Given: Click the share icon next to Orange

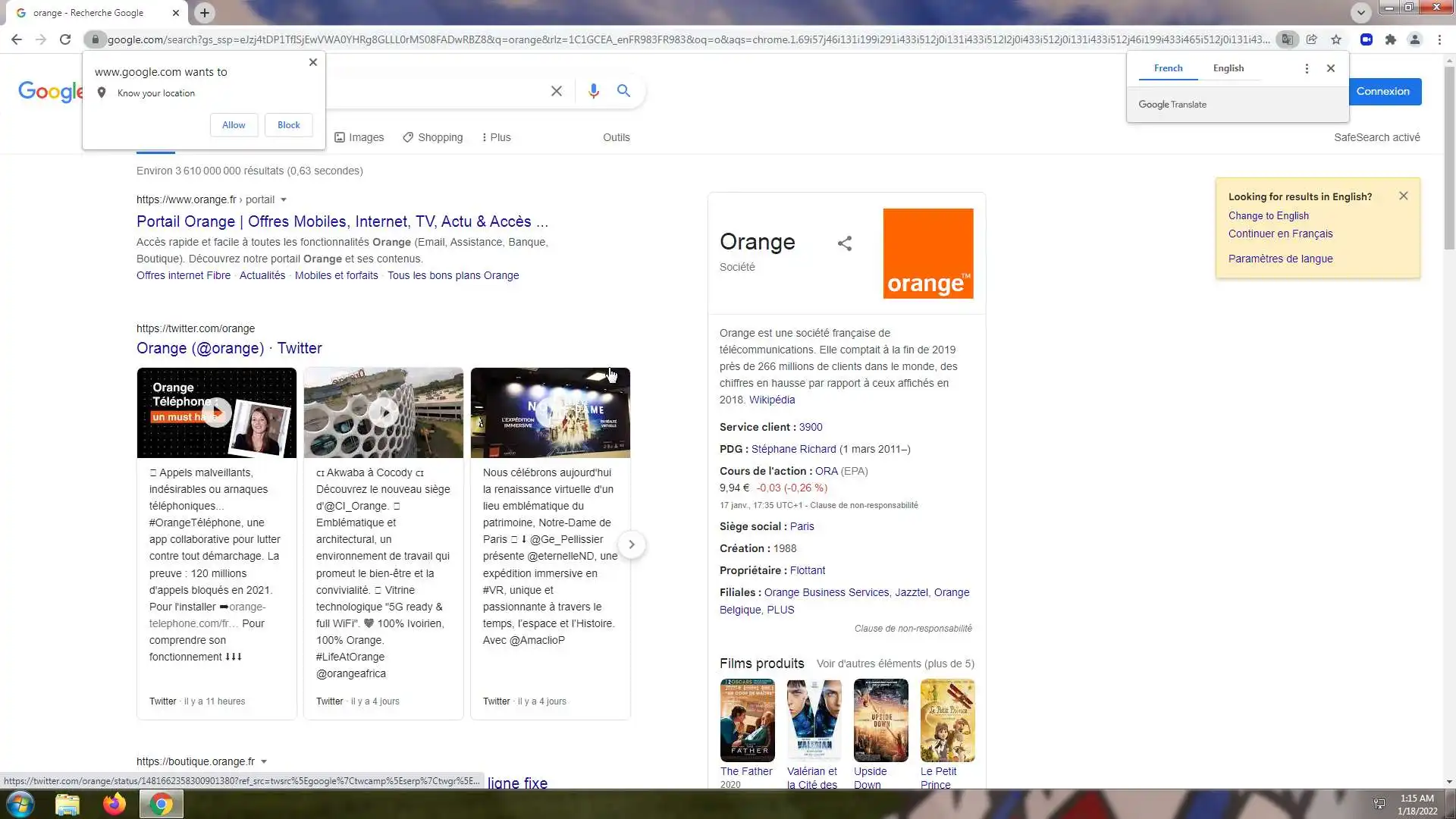Looking at the screenshot, I should coord(844,243).
